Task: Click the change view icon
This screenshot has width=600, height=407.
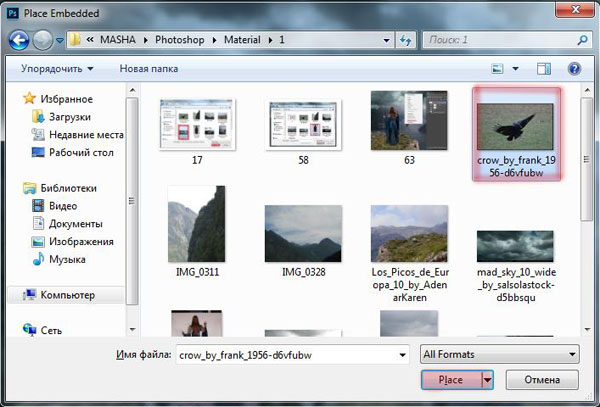Action: [x=497, y=69]
